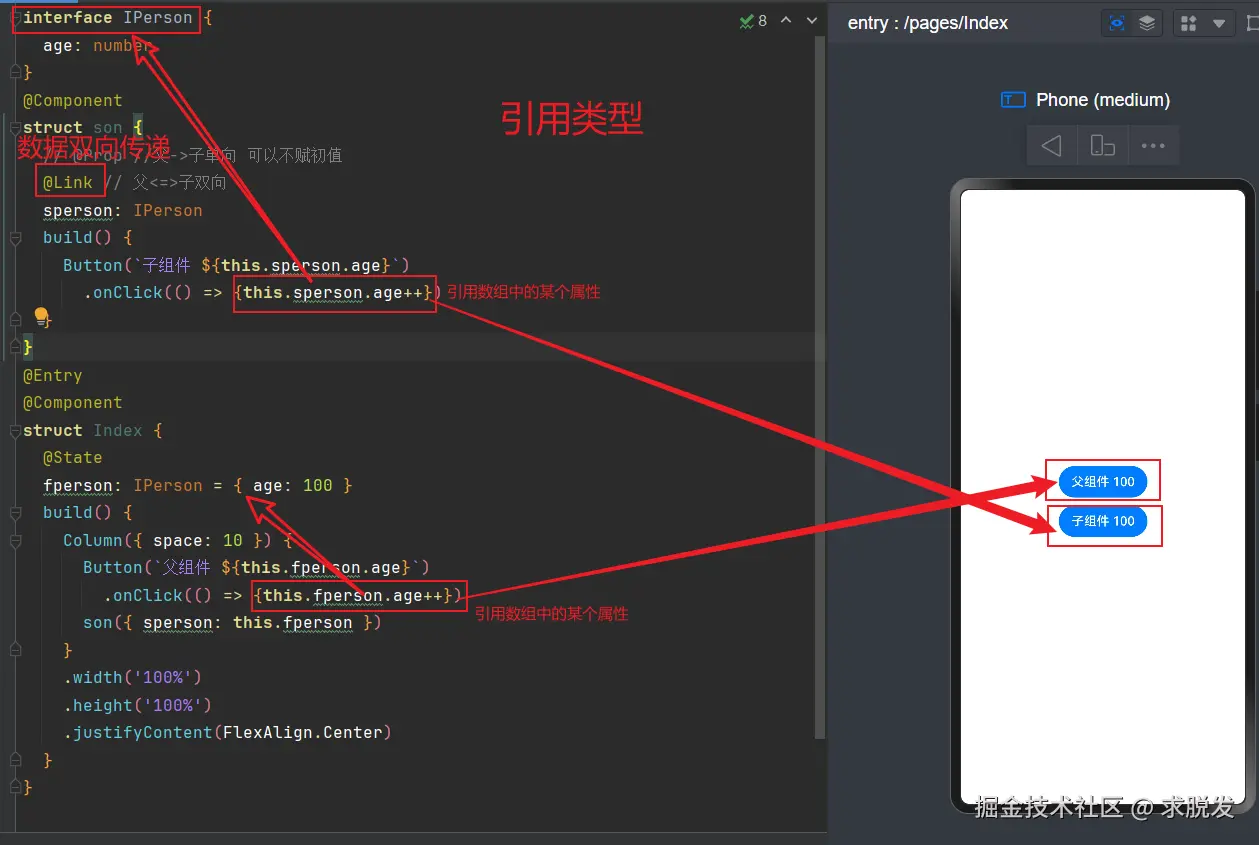Click the green checkmark inspection indicator showing 8
1259x845 pixels.
753,20
